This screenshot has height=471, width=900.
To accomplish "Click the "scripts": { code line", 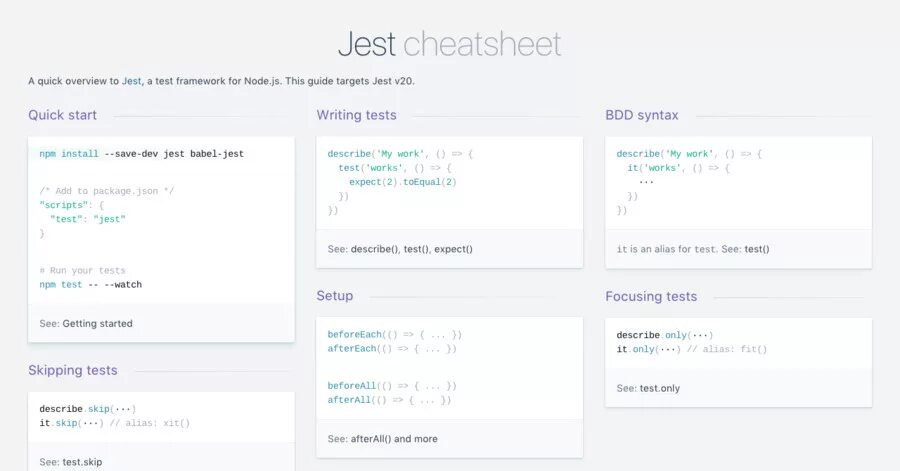I will click(72, 205).
